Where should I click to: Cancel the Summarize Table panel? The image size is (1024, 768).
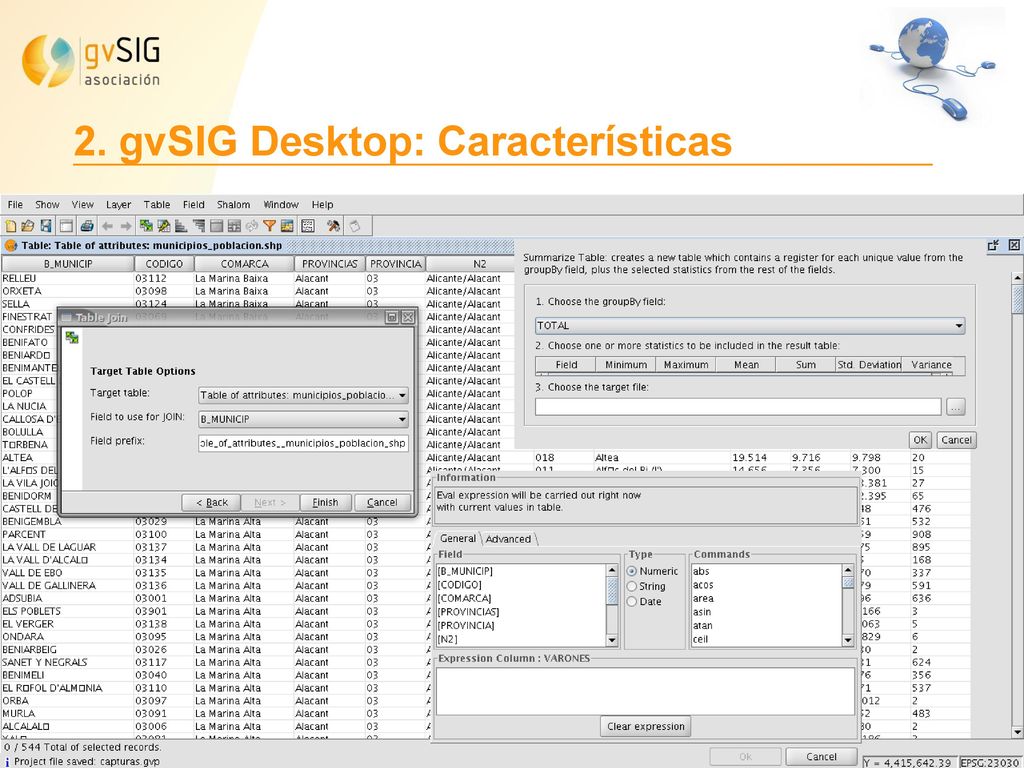pyautogui.click(x=957, y=440)
